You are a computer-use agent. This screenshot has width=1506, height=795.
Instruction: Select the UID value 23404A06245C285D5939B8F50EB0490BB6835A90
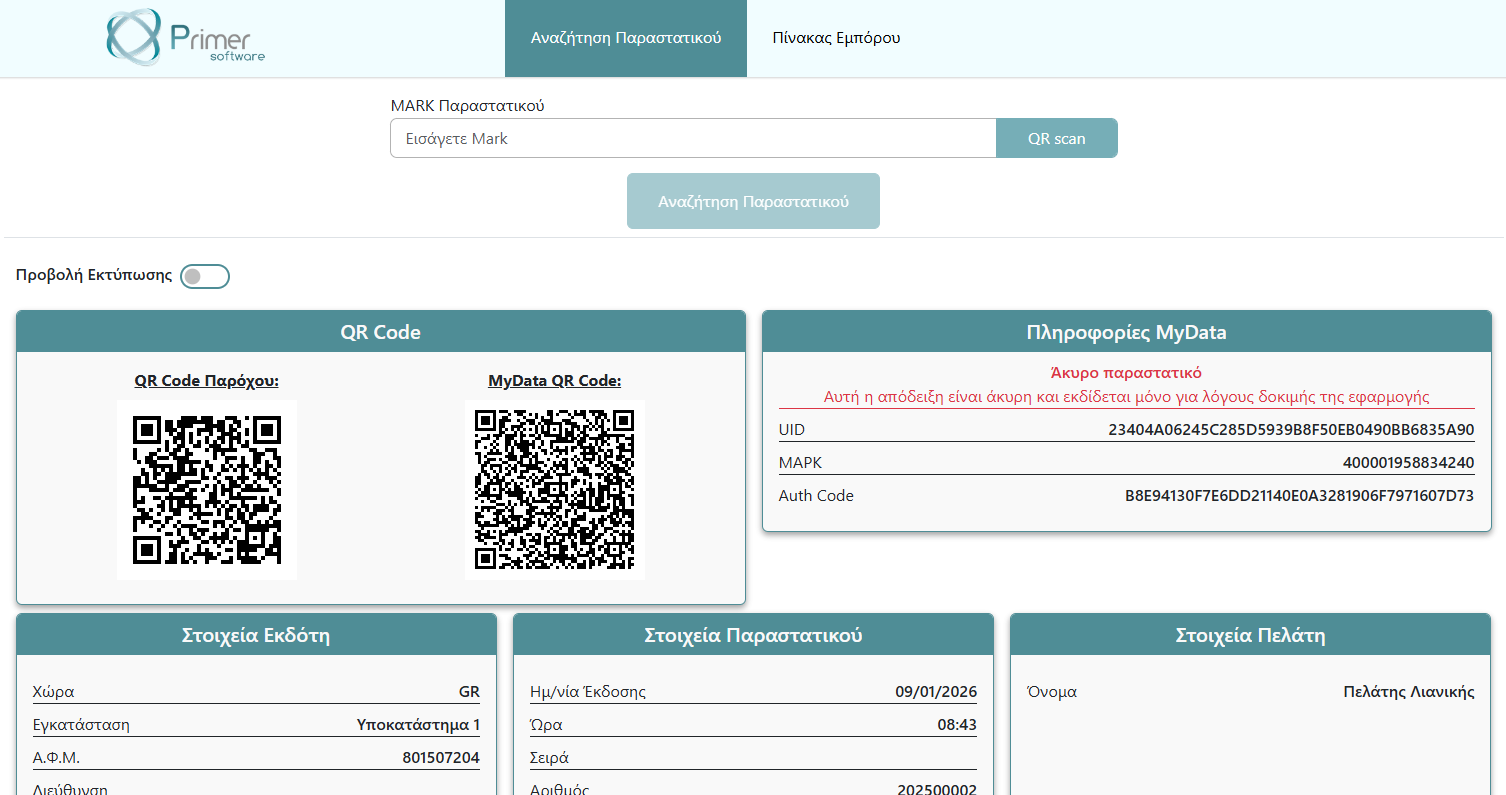point(1291,430)
